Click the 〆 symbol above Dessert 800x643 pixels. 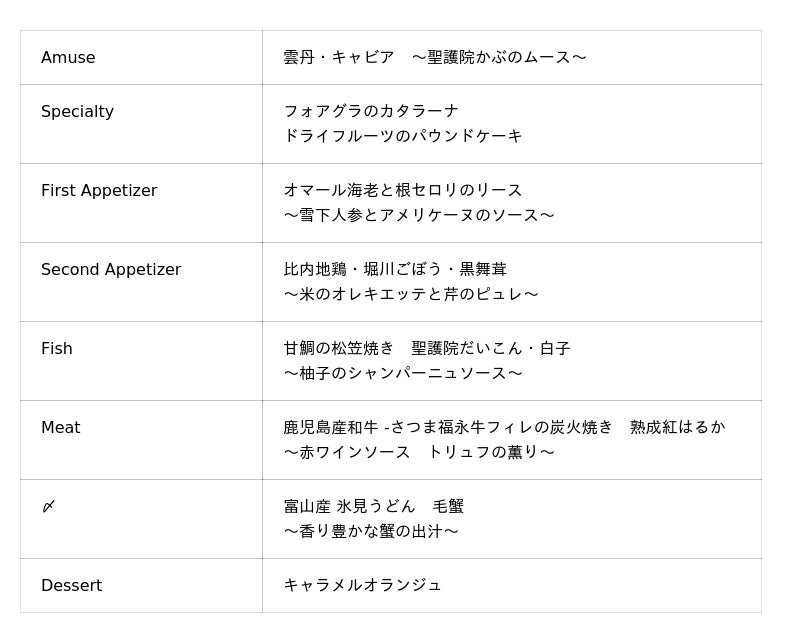[x=48, y=507]
